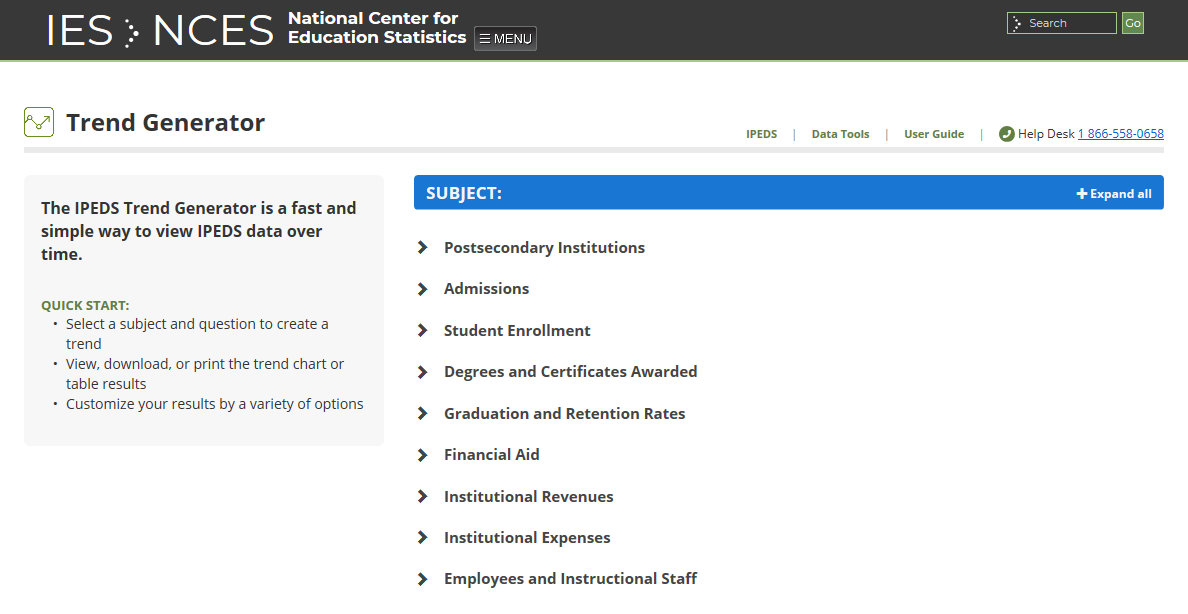Screen dimensions: 1188x614
Task: Click the QUICK START heading
Action: tap(85, 305)
